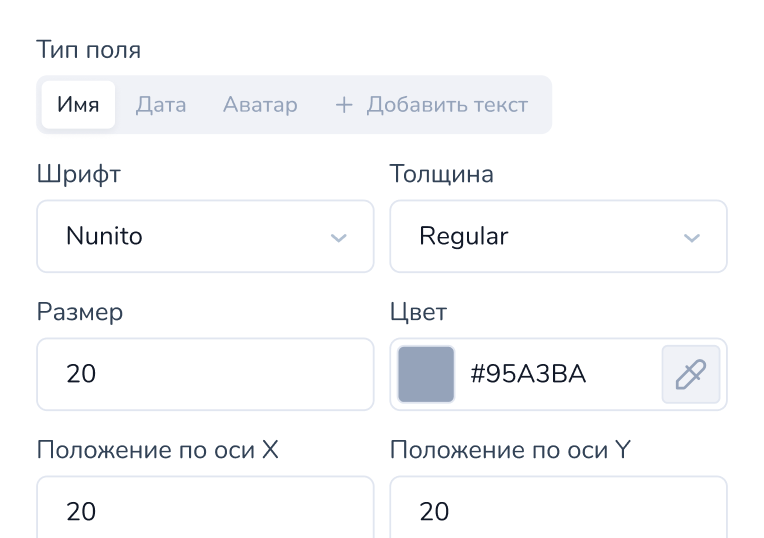Click the Тип поля heading label

(x=89, y=50)
